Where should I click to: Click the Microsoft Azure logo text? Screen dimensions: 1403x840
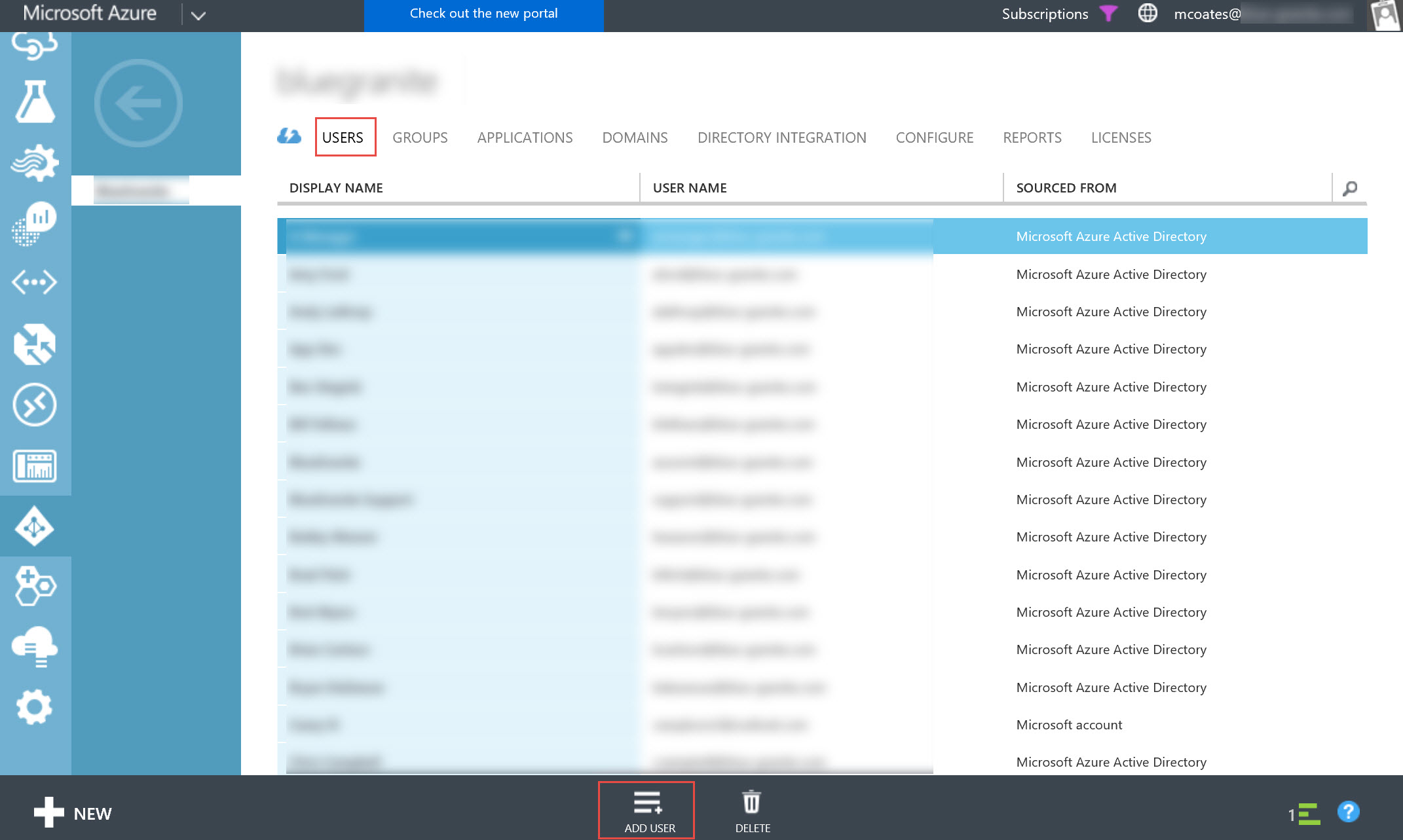tap(90, 13)
